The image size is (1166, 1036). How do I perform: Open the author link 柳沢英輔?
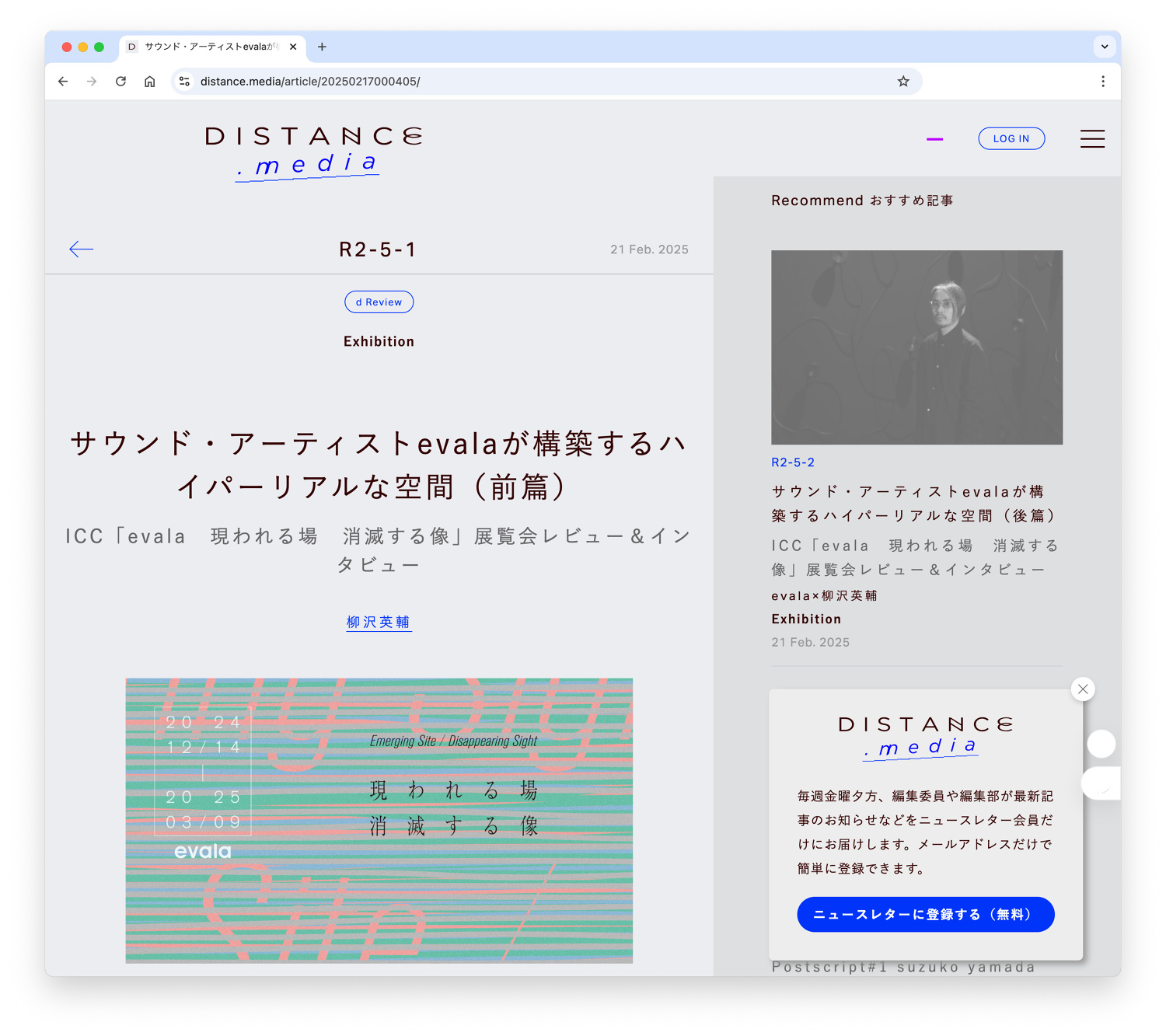[x=379, y=622]
